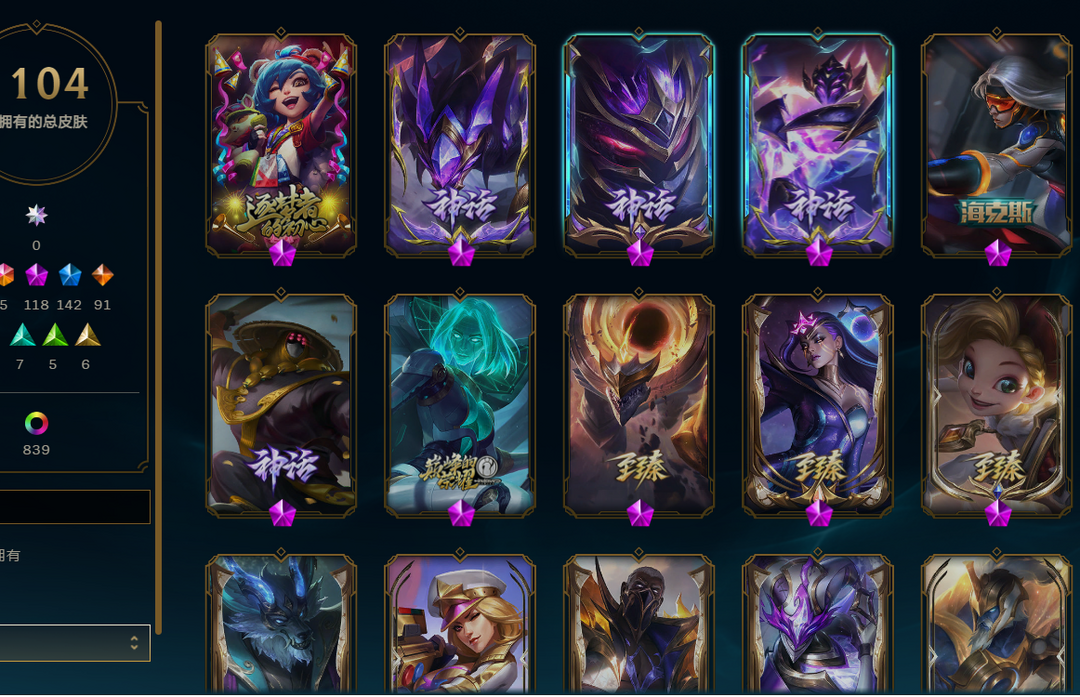Open the blue wolf skin card
1080x697 pixels.
pyautogui.click(x=281, y=623)
